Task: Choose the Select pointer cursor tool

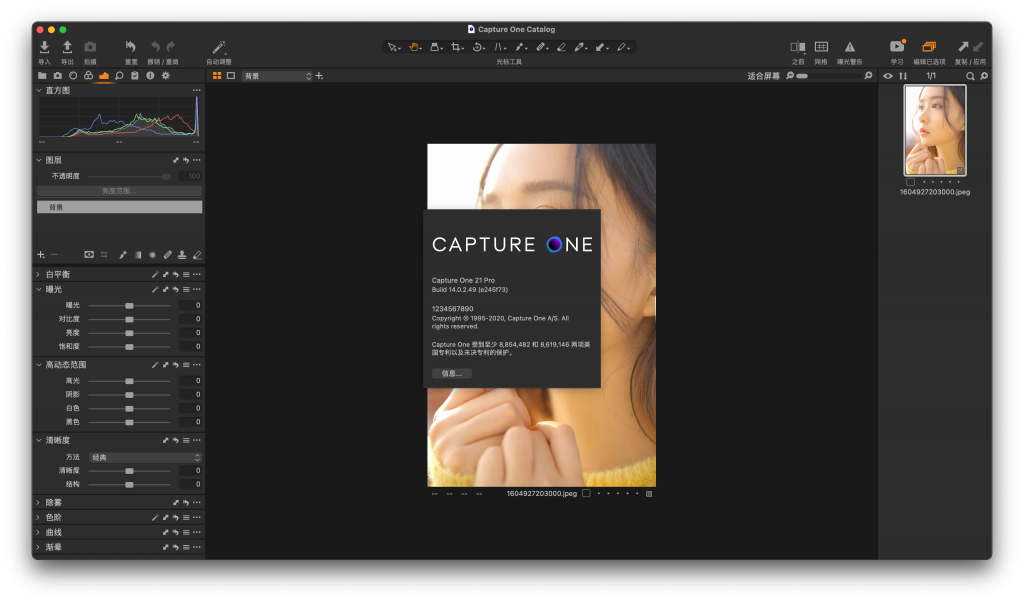Action: tap(392, 47)
